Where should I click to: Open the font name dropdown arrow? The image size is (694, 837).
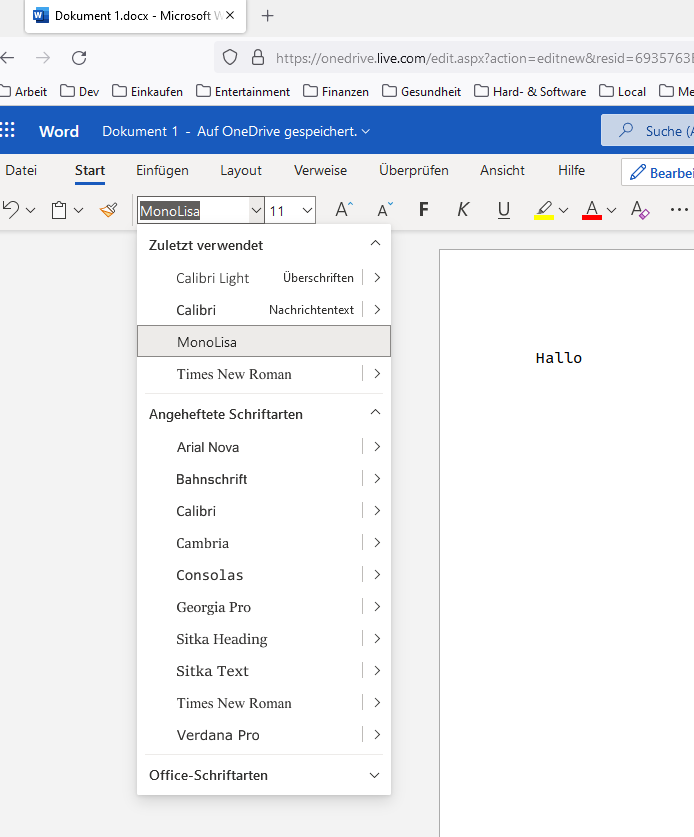pos(256,211)
